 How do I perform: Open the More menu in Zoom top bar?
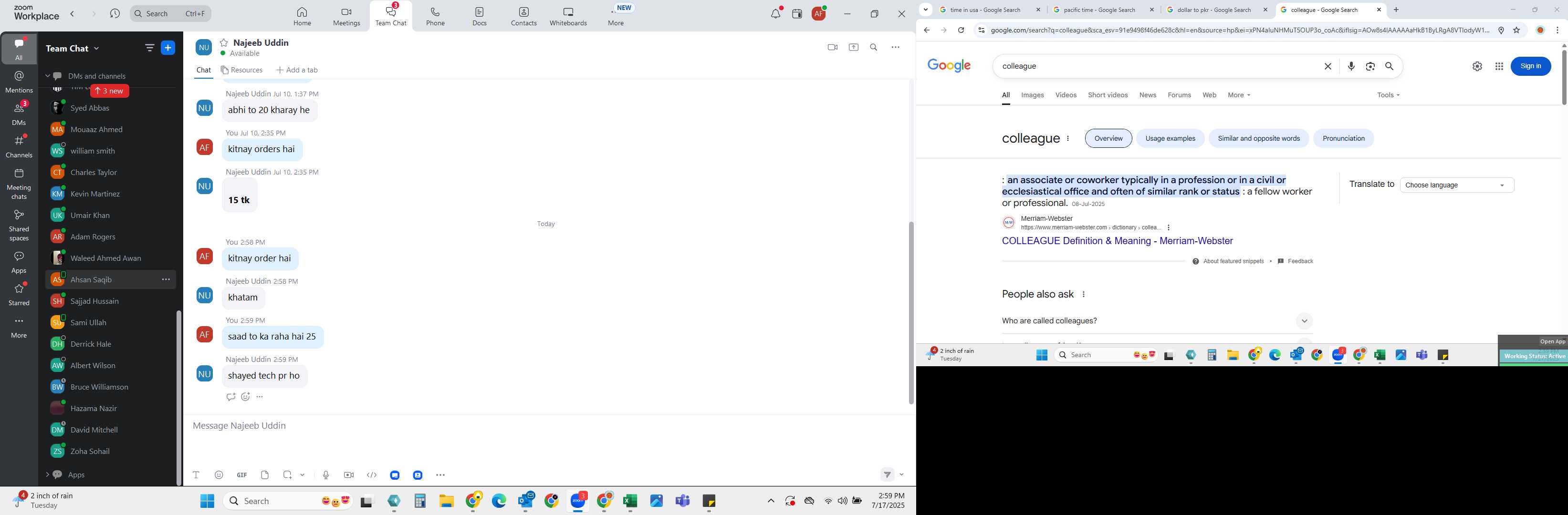coord(616,16)
